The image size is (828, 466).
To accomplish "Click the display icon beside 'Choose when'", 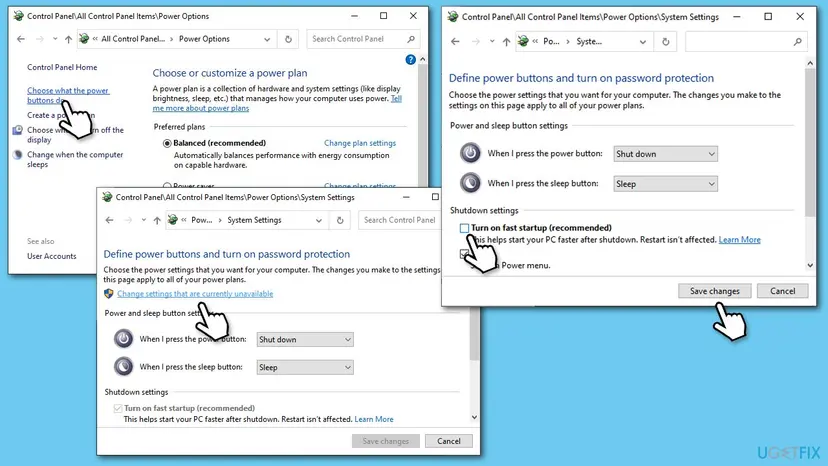I will pos(18,130).
